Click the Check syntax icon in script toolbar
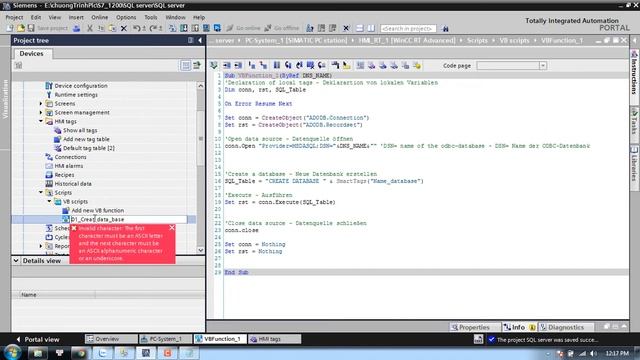 click(x=214, y=65)
